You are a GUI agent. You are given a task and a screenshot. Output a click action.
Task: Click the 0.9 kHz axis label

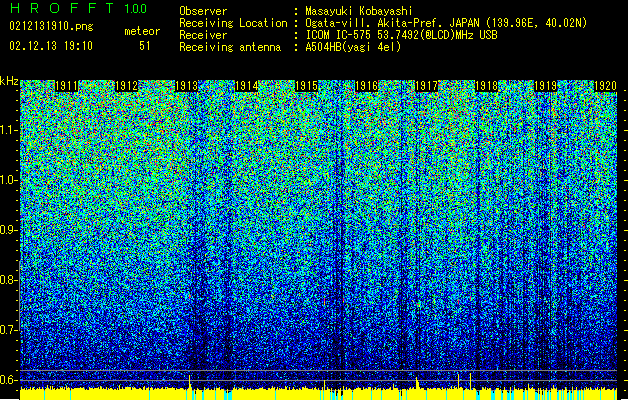[9, 230]
